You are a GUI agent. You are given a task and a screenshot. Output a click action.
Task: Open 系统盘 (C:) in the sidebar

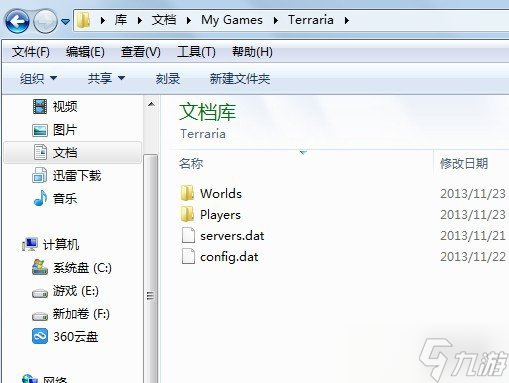click(82, 268)
